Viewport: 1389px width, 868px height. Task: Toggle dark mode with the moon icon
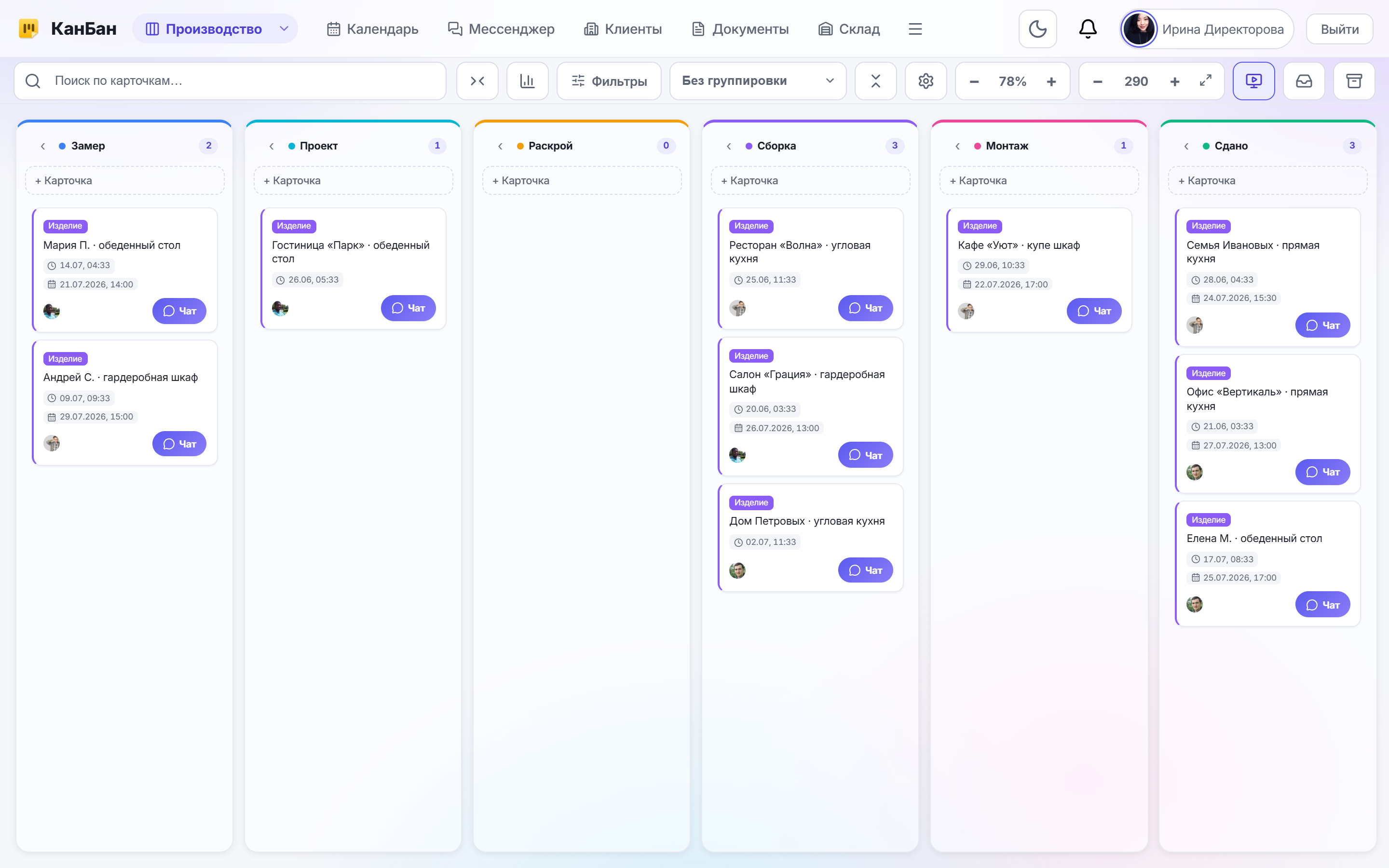pos(1037,29)
